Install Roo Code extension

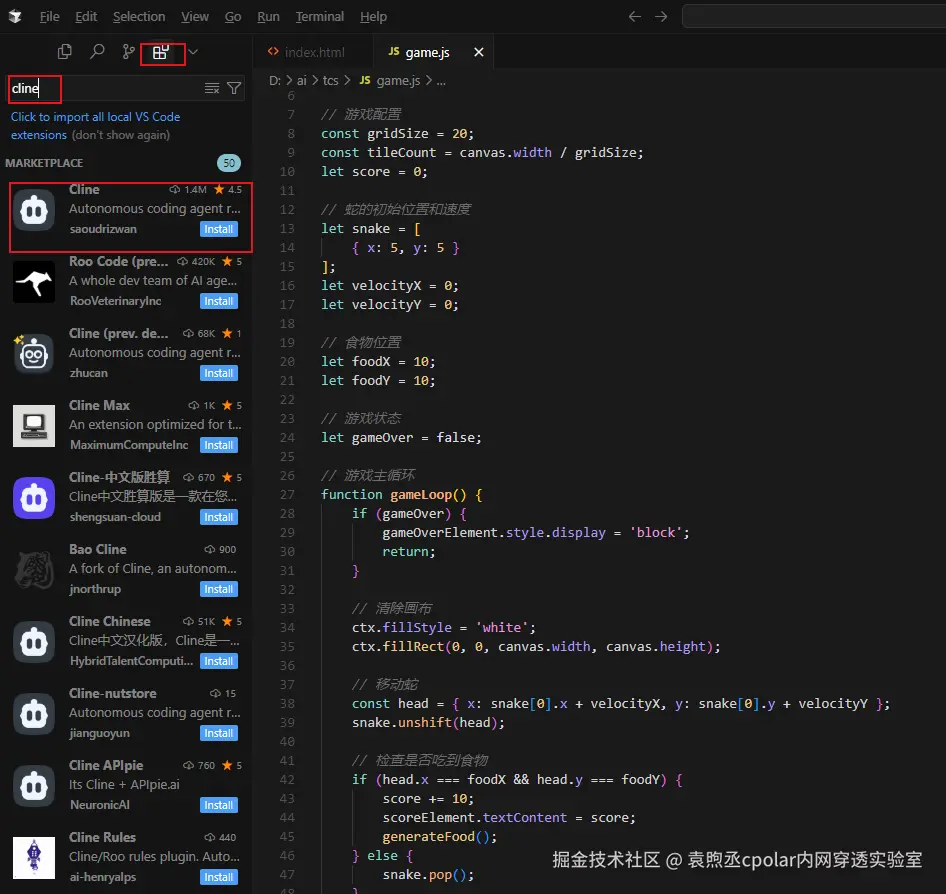218,301
